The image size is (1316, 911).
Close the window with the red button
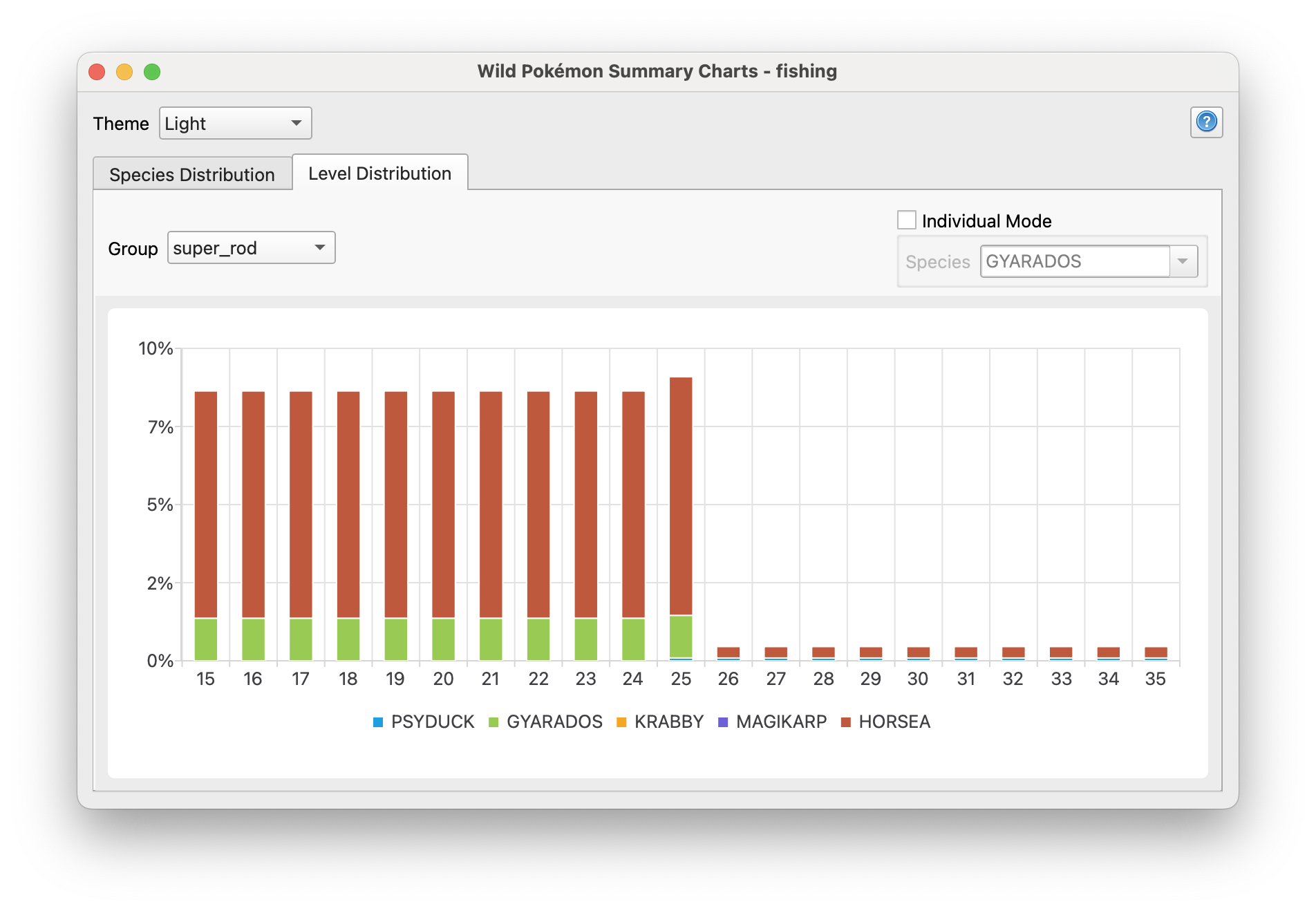pyautogui.click(x=97, y=72)
